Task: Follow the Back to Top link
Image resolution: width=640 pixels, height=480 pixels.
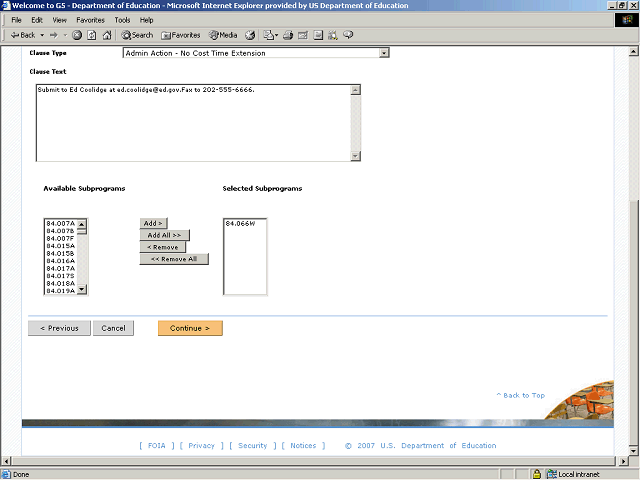Action: (x=520, y=395)
